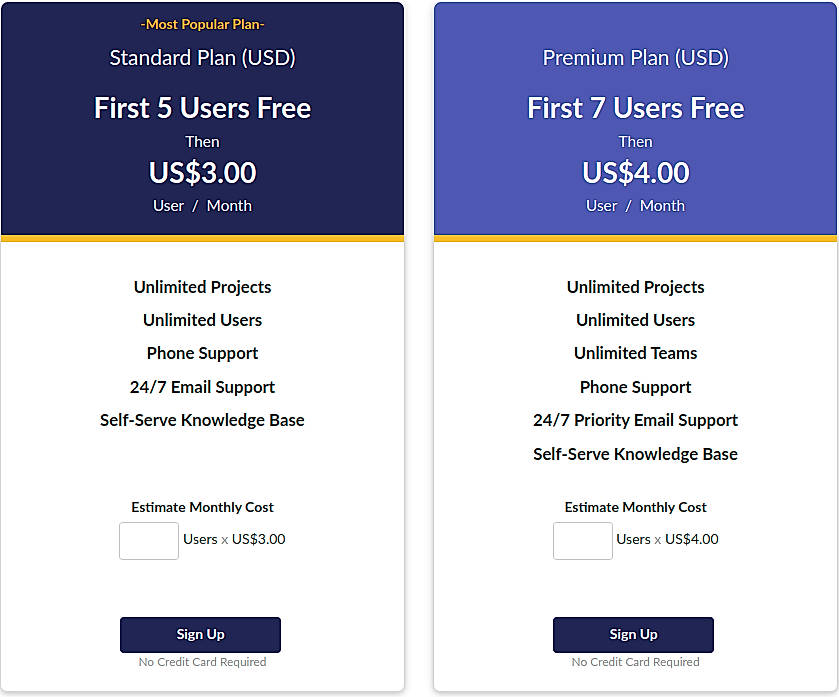
Task: Click Estimate Monthly Cost on the Standard card
Action: 201,507
